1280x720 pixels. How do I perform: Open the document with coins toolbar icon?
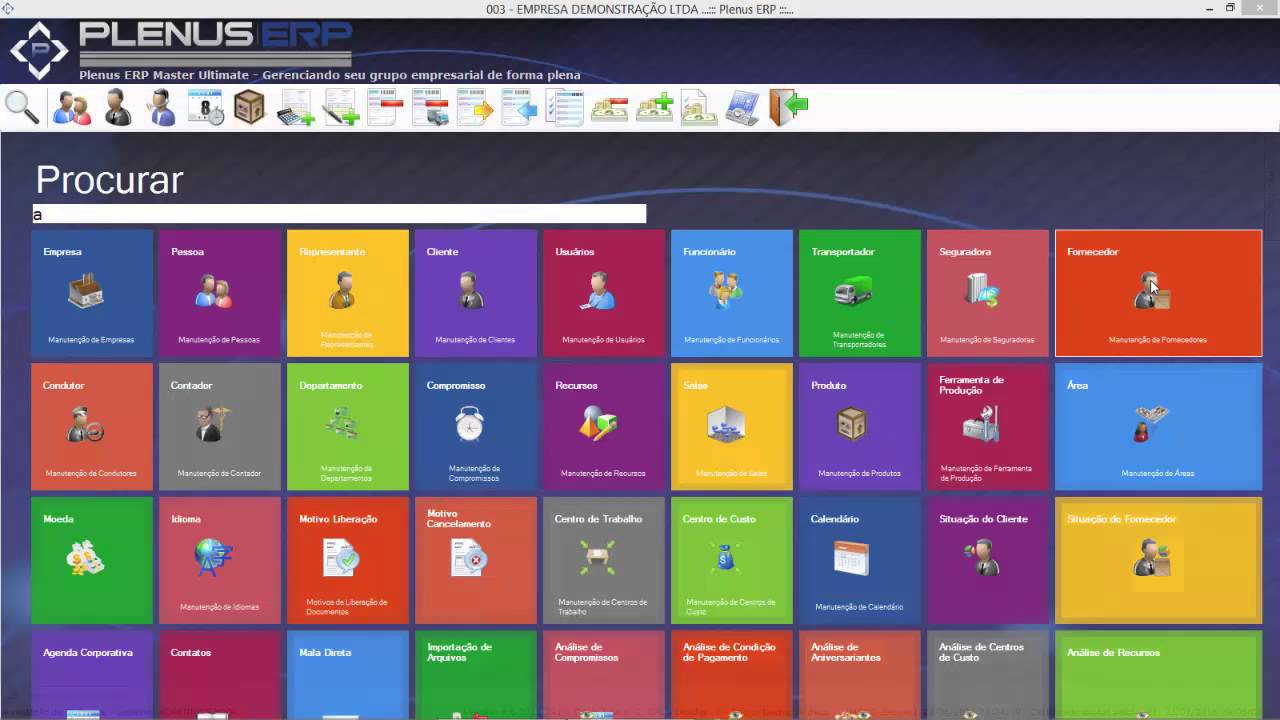pyautogui.click(x=698, y=107)
